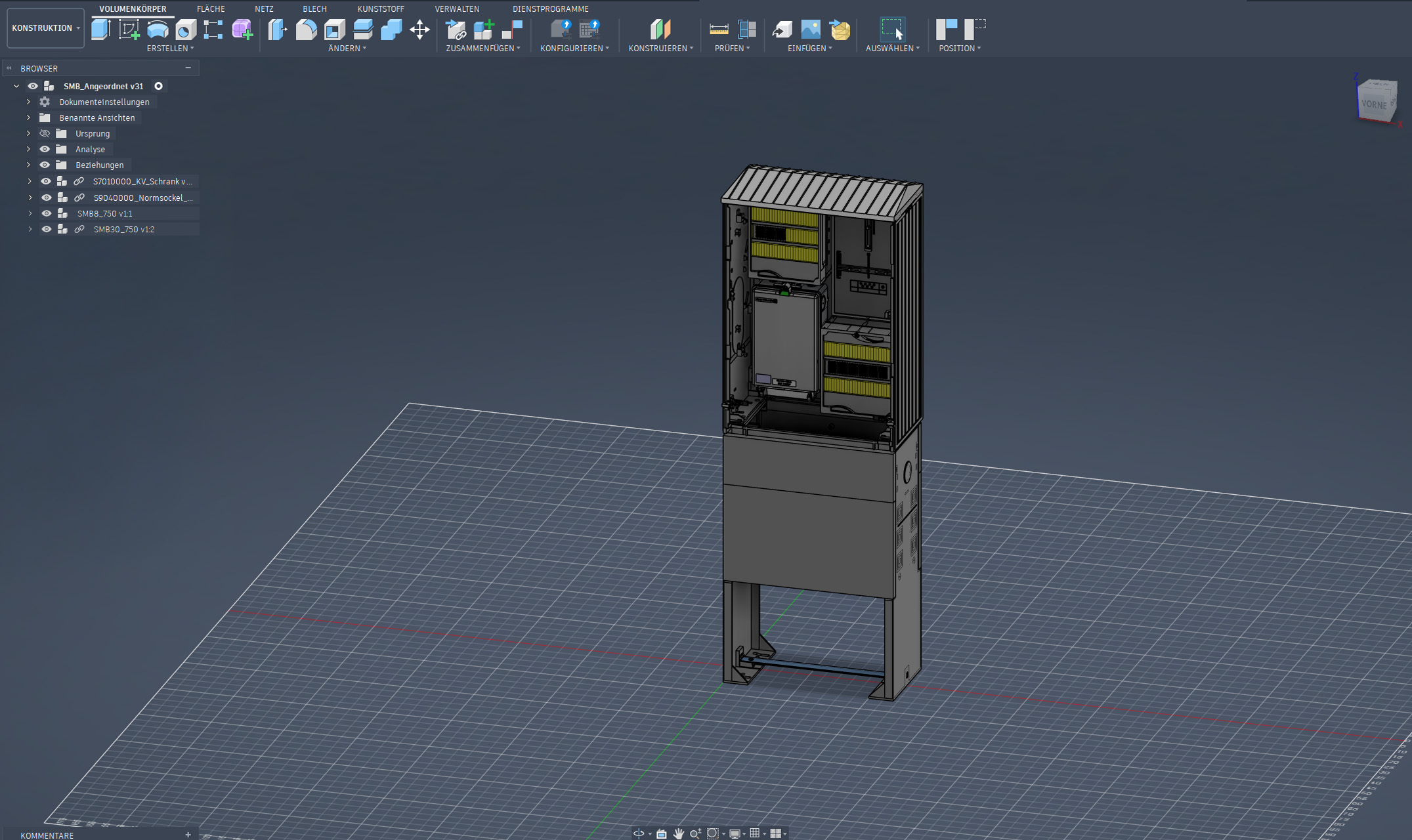Click the New Component icon
1412x840 pixels.
(x=484, y=30)
